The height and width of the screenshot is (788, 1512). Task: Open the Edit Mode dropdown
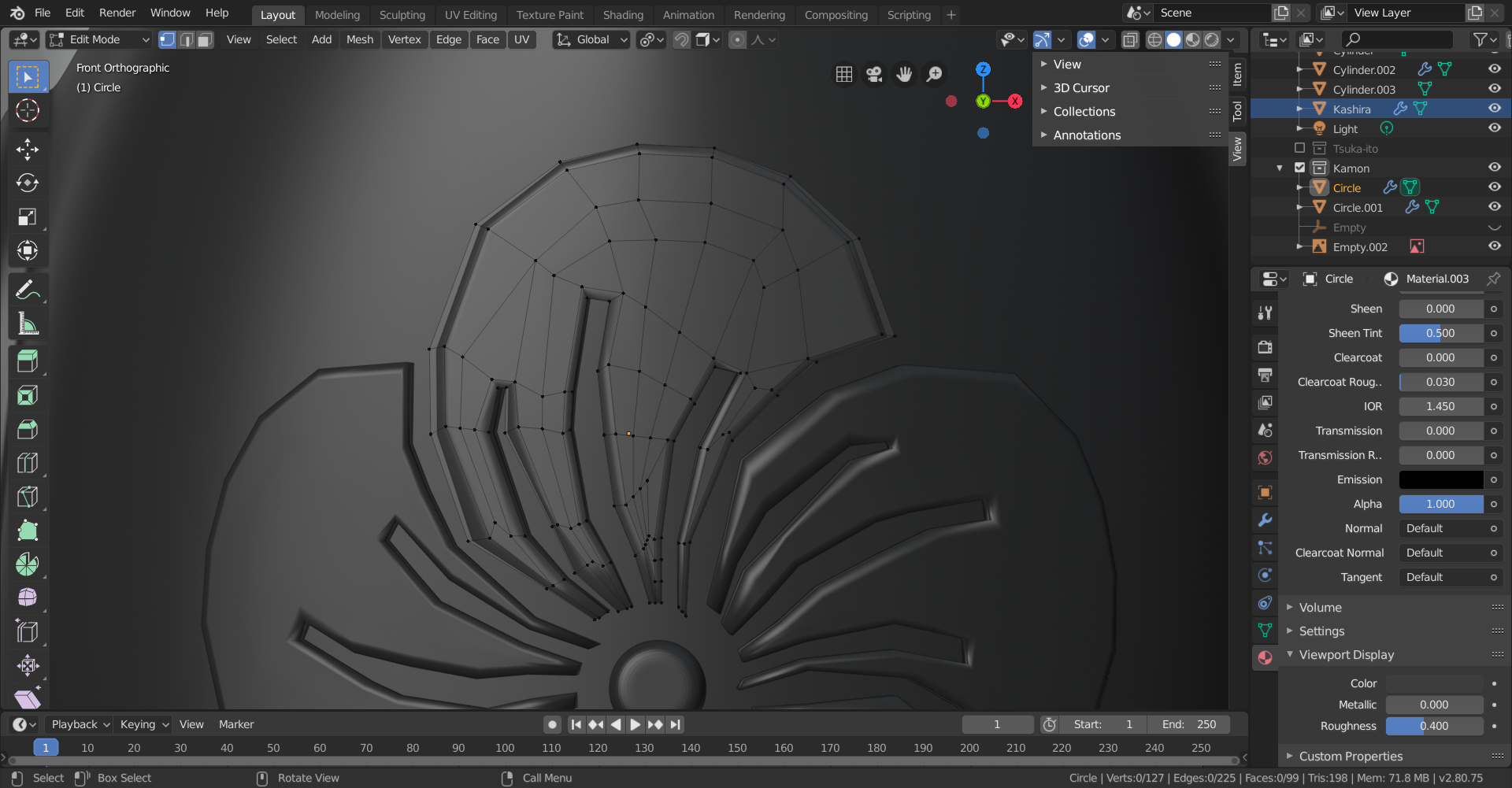click(x=98, y=39)
